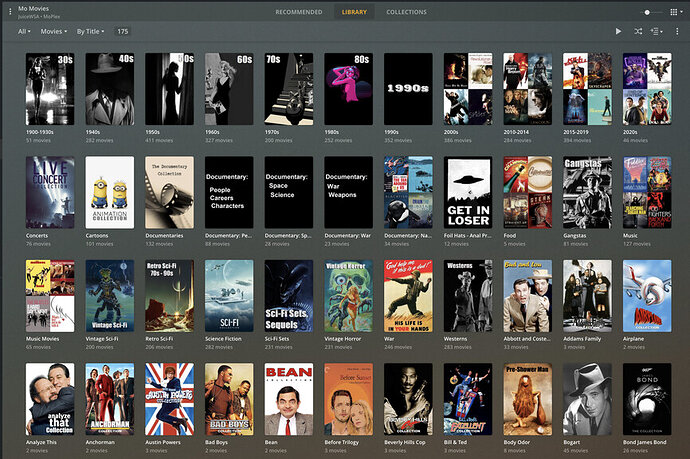Open Documentary People Careers Characters poster
Viewport: 690px width, 459px height.
(229, 192)
